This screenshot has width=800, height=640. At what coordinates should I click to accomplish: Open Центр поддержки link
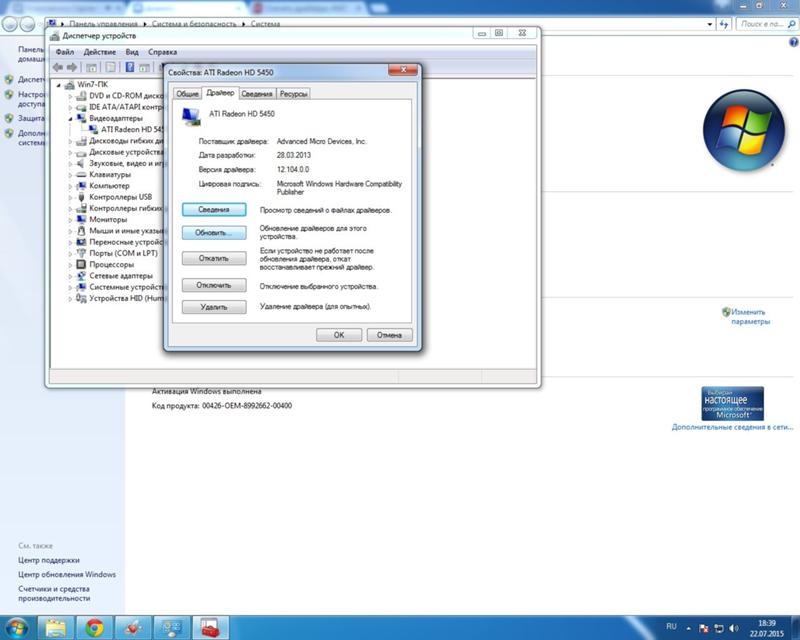(49, 560)
